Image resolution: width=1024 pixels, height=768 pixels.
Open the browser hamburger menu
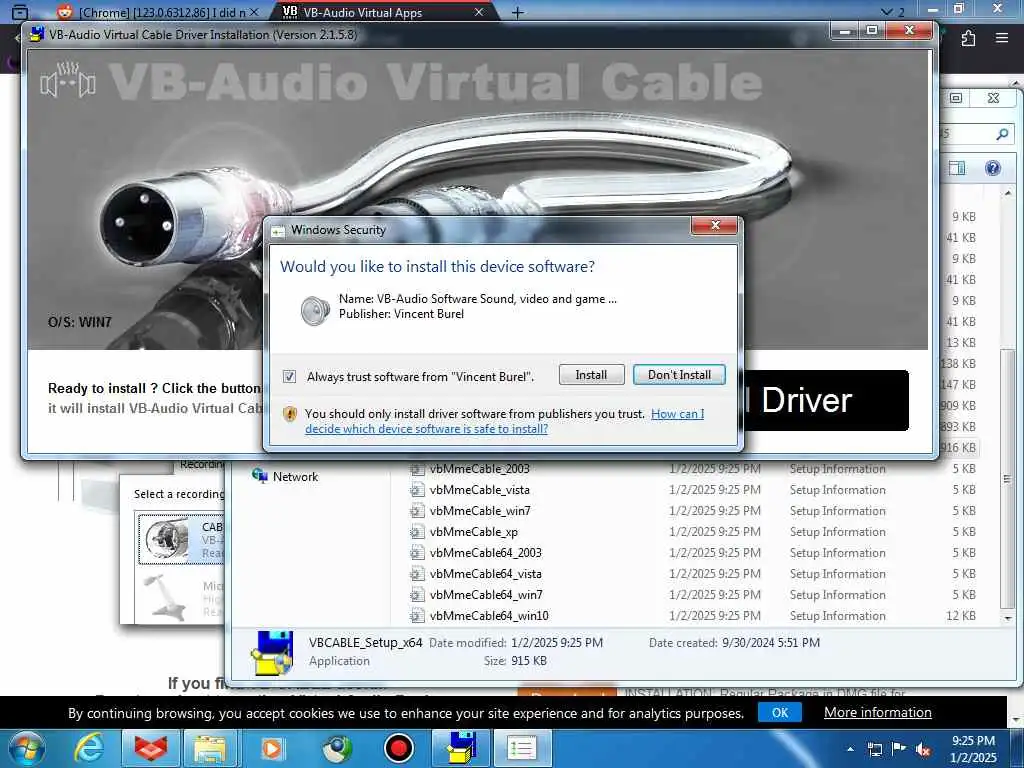pos(1002,38)
